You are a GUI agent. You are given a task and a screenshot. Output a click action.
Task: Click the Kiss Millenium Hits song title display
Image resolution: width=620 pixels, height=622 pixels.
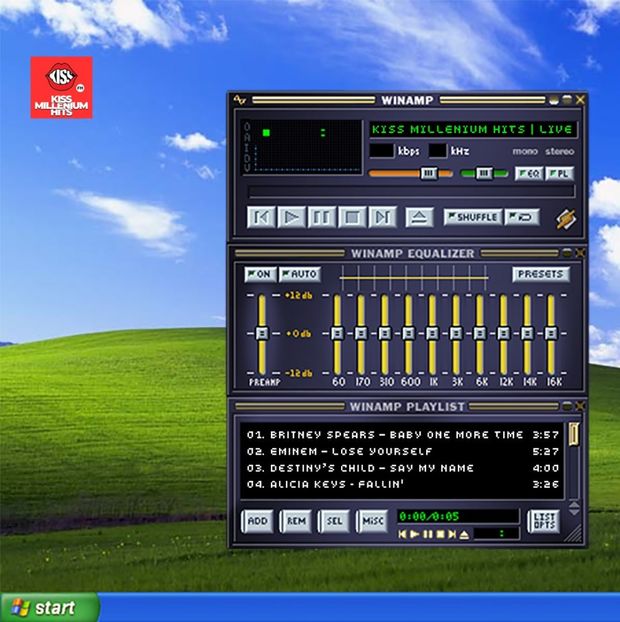pos(472,129)
